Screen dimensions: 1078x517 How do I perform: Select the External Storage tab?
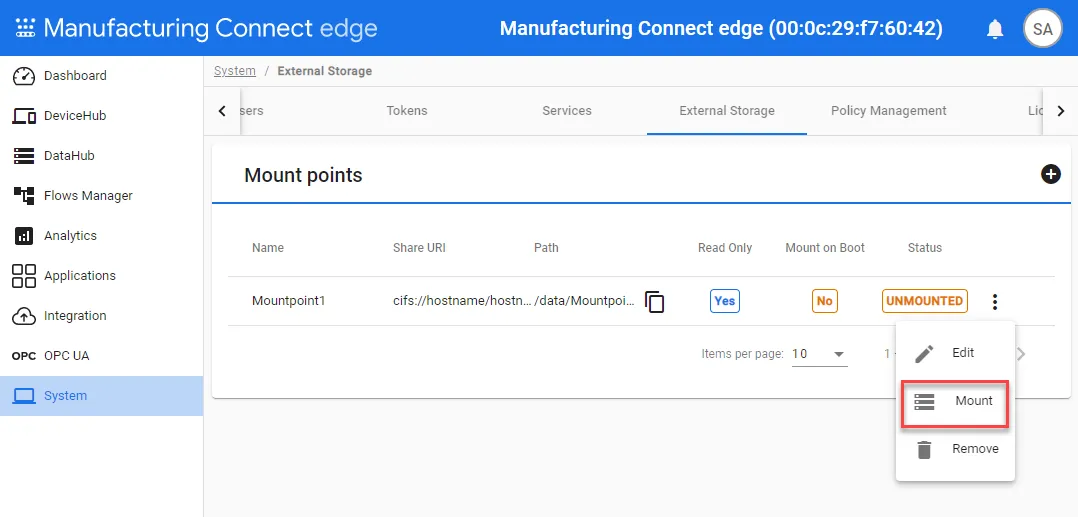click(x=727, y=111)
